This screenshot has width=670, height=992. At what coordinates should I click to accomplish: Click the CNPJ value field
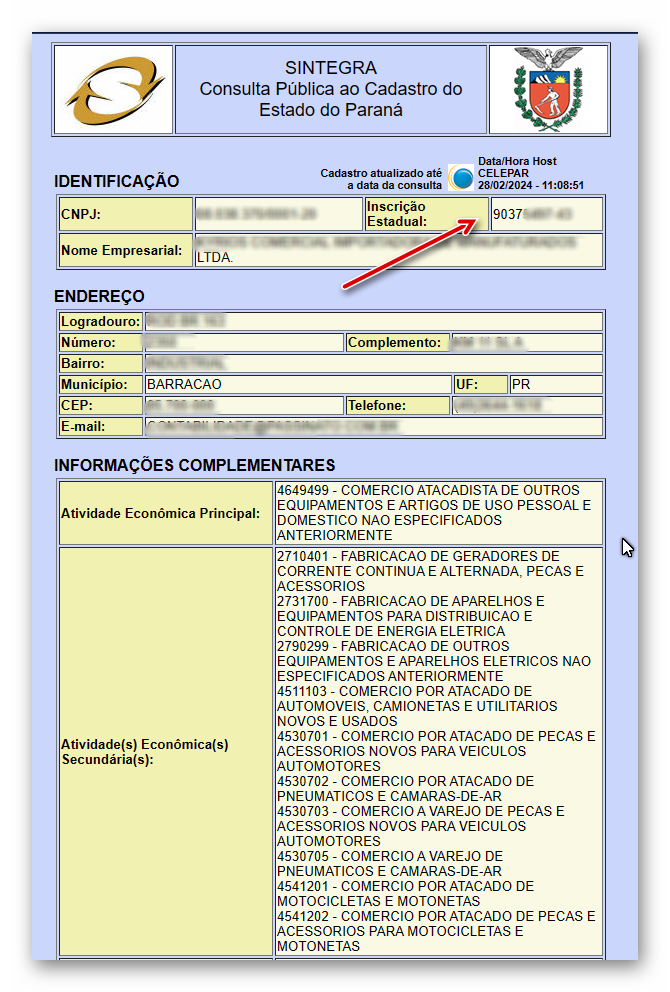point(277,214)
